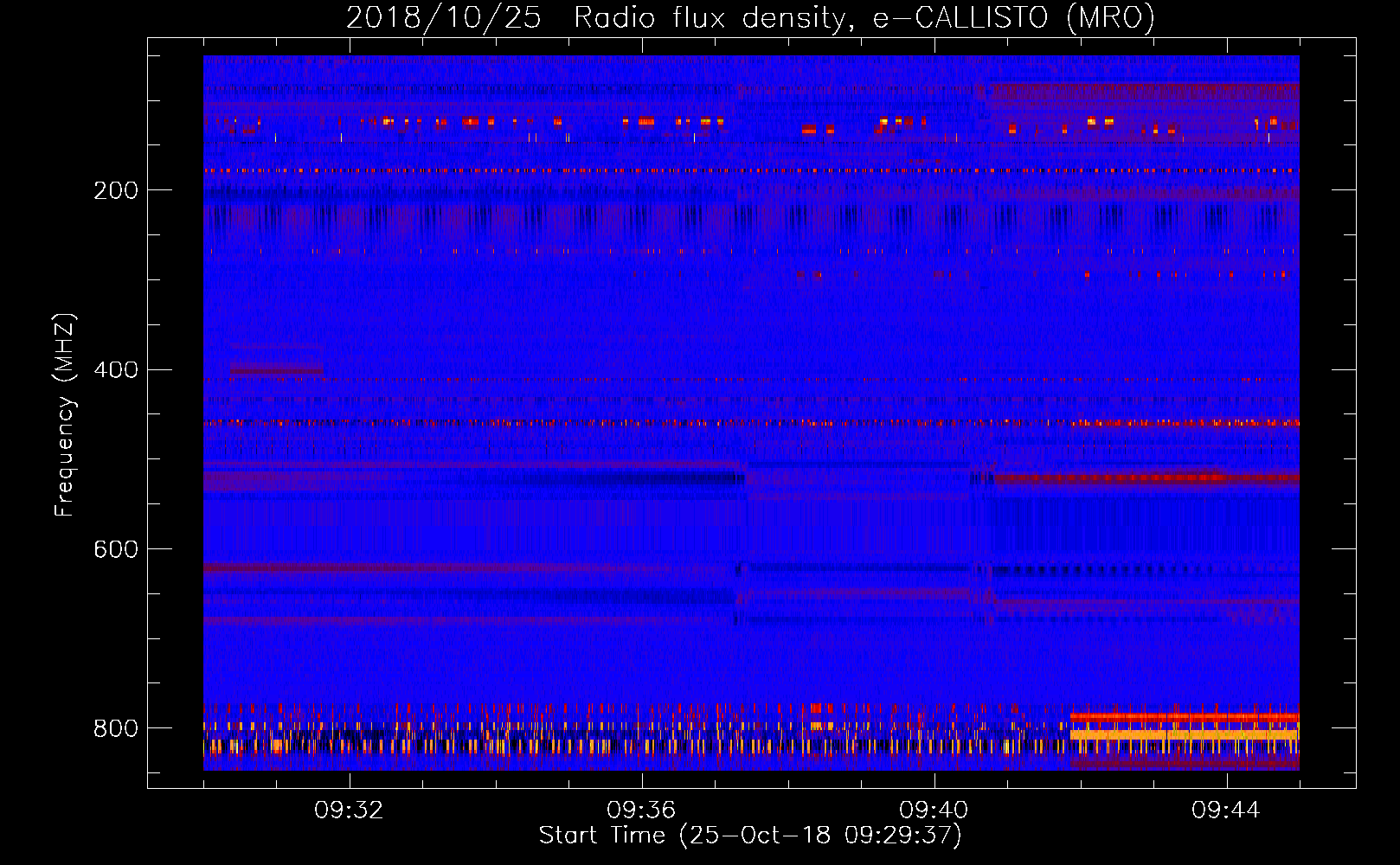Click the bright orange band near 800 MHz
The image size is (1400, 865).
(x=1185, y=734)
